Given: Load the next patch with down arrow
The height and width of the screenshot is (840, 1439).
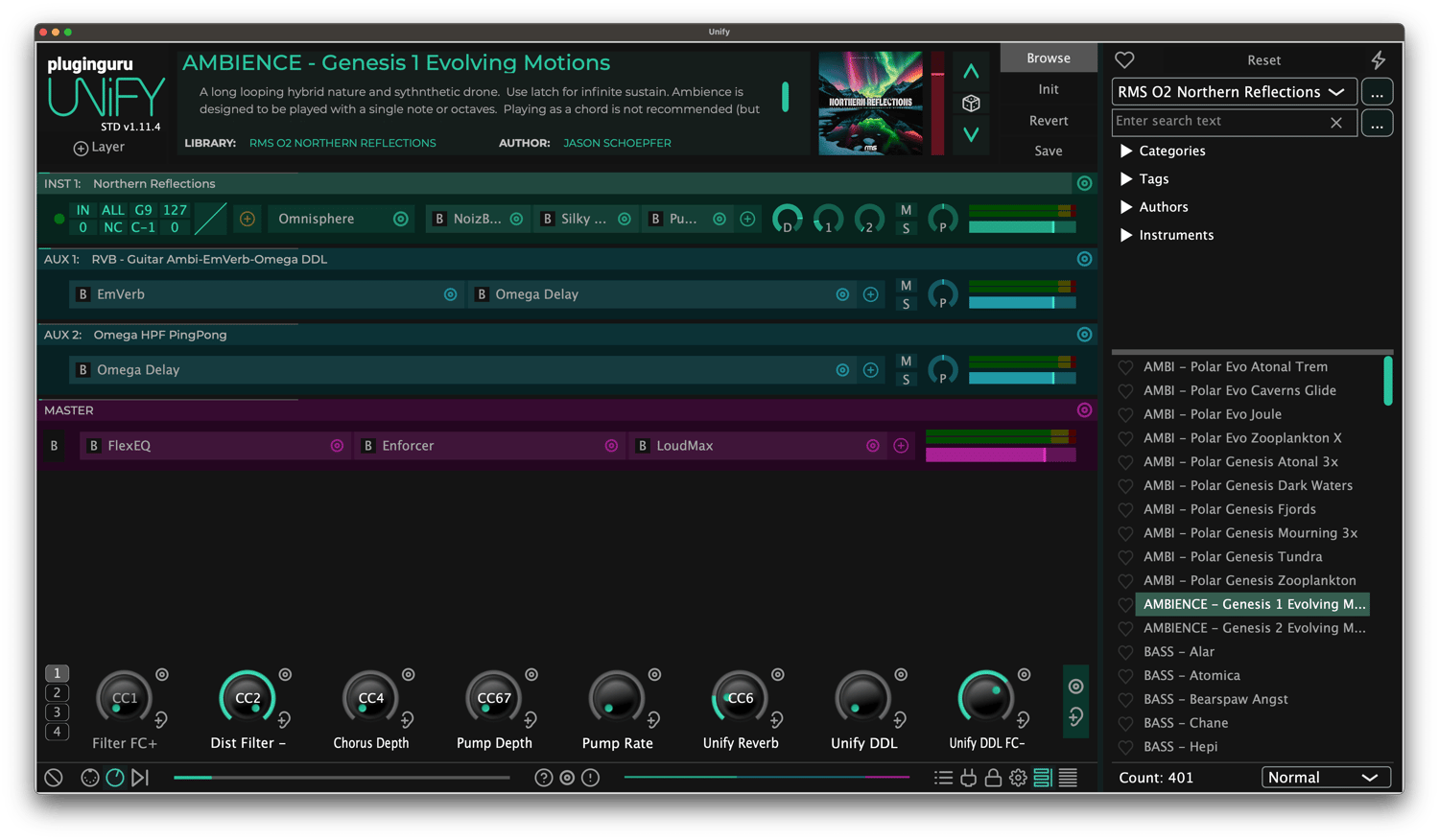Looking at the screenshot, I should click(x=971, y=134).
